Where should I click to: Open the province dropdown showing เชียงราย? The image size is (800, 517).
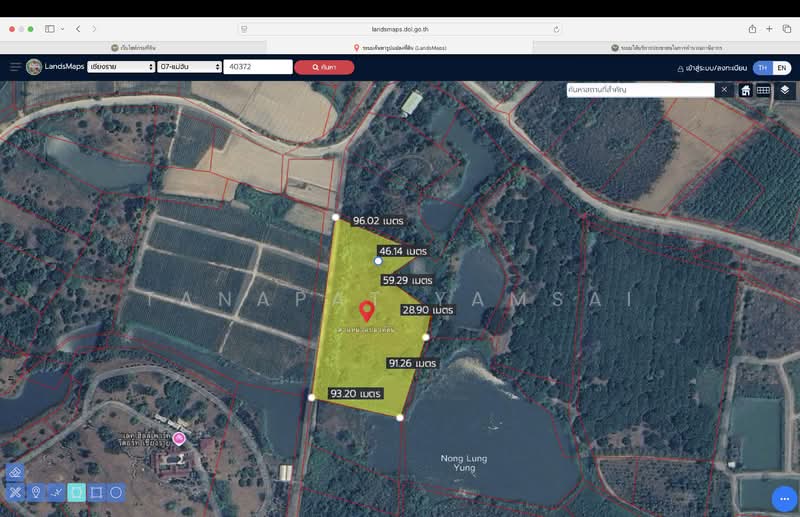121,67
